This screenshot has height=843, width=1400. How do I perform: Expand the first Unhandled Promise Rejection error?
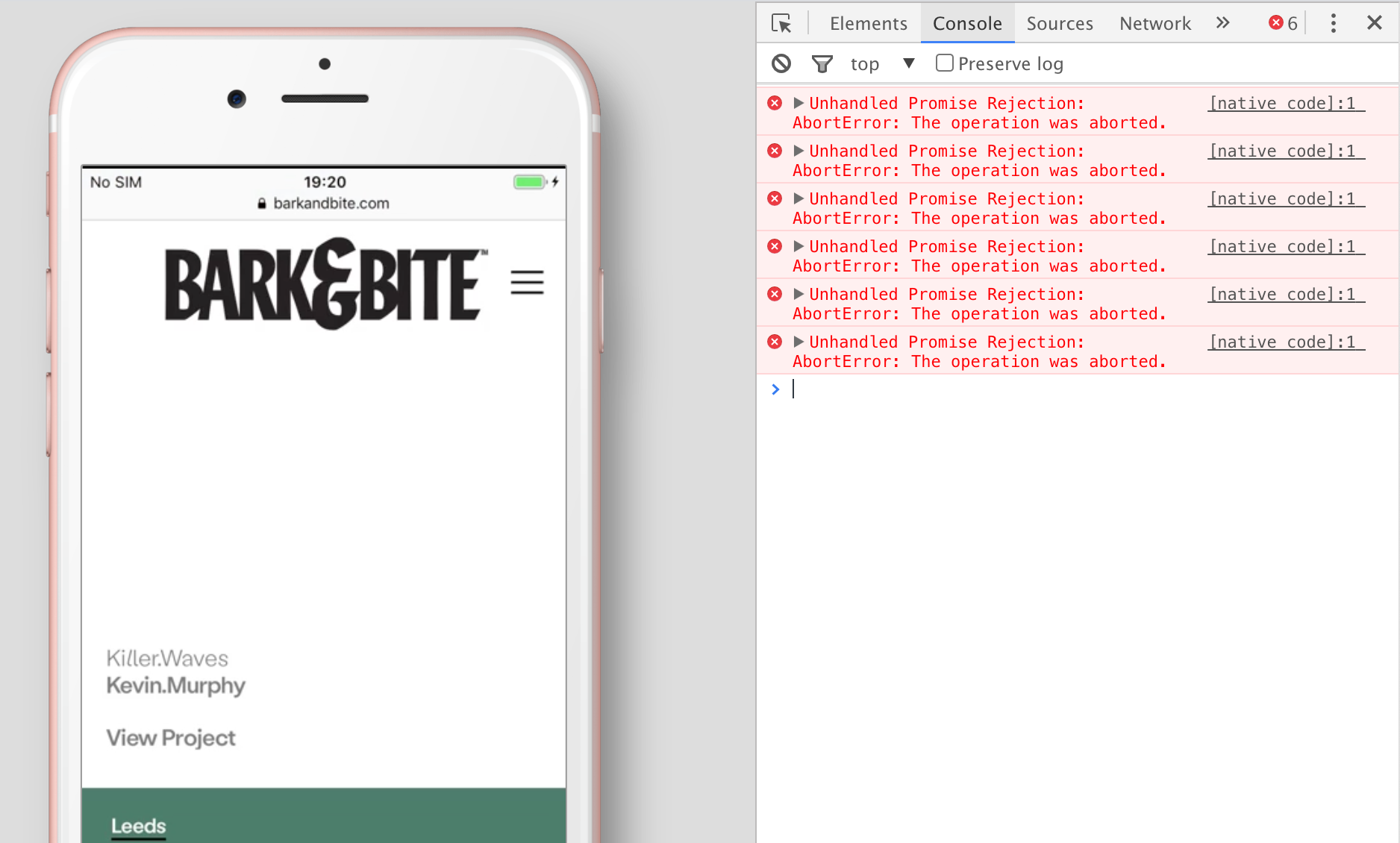pos(799,103)
